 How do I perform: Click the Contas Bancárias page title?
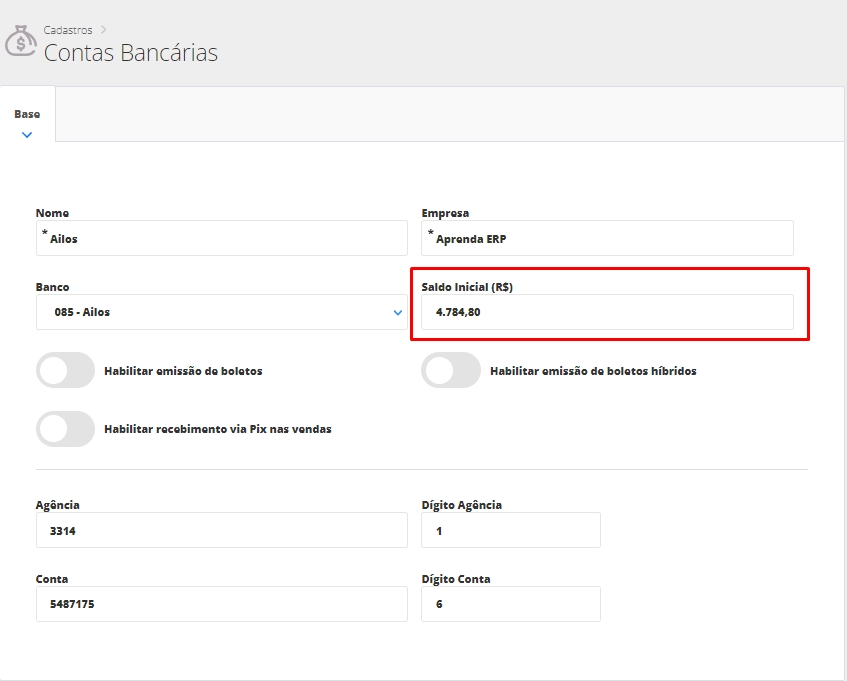130,53
